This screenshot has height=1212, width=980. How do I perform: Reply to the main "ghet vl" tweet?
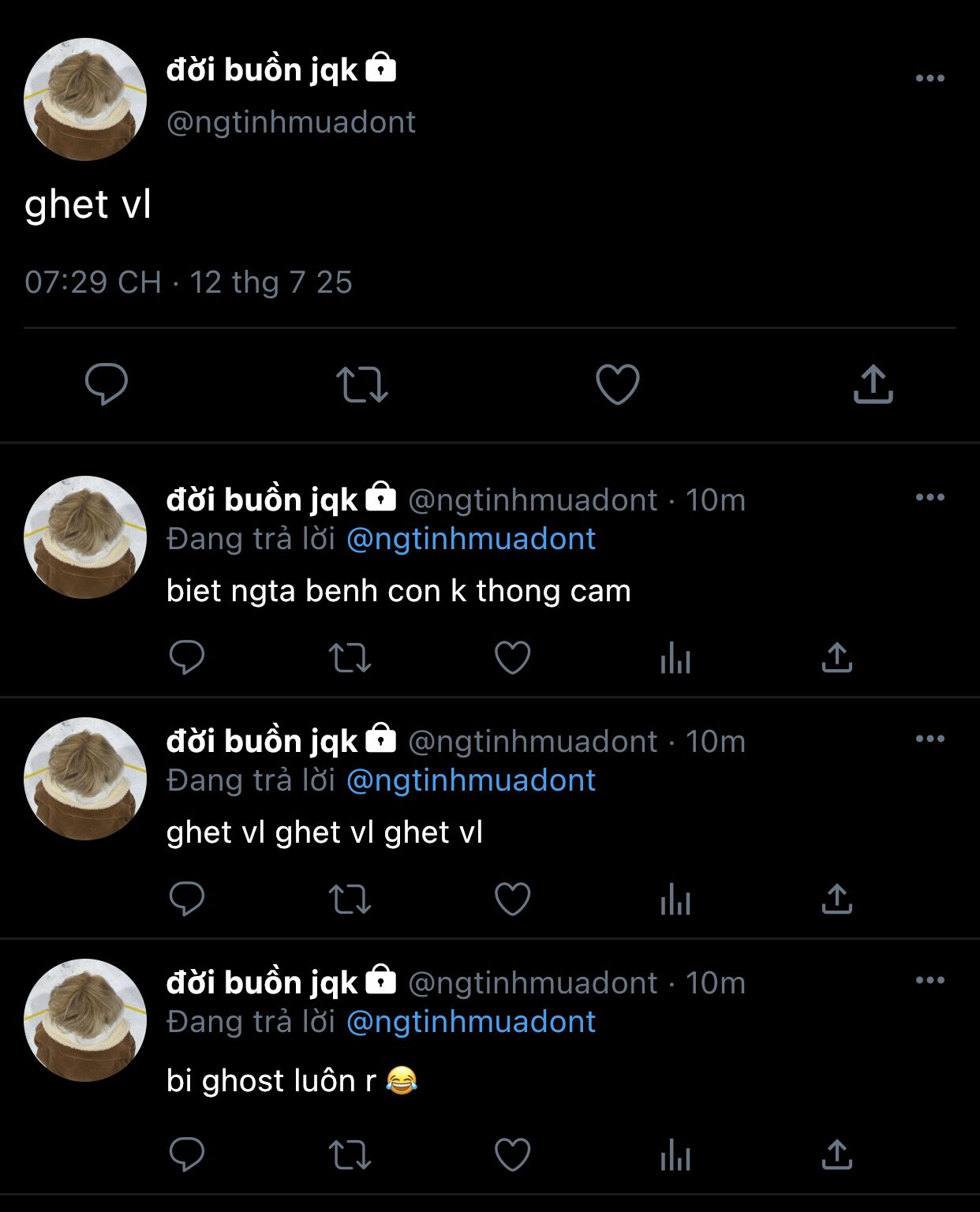(107, 384)
